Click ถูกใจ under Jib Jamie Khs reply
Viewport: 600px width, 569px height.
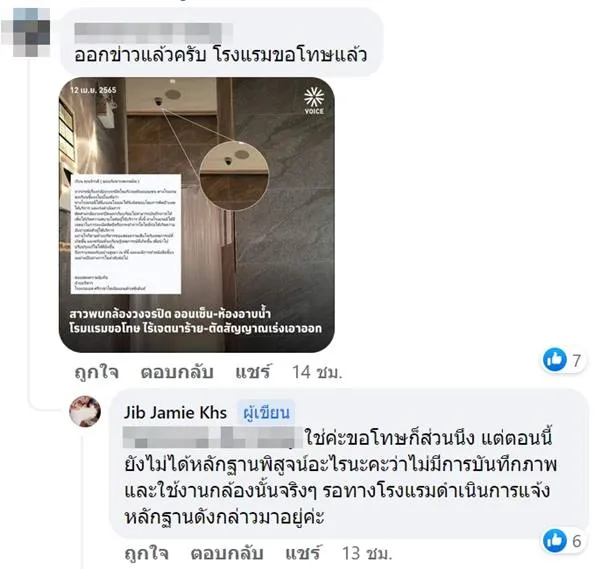147,553
